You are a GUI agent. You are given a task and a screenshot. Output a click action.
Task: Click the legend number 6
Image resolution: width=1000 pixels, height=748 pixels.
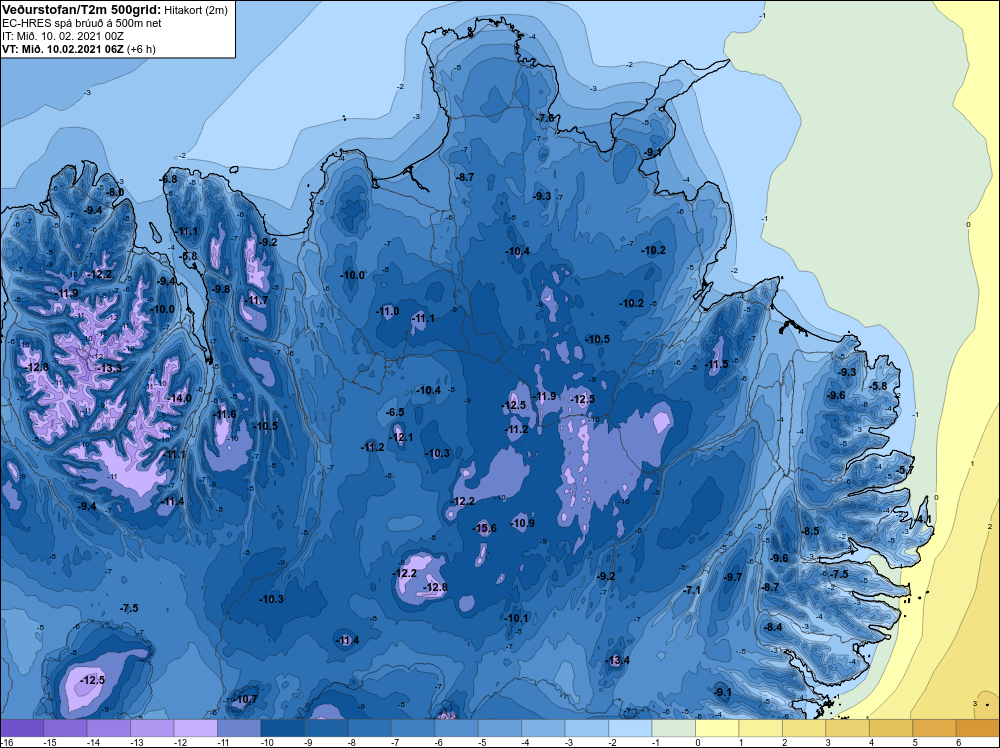click(959, 742)
